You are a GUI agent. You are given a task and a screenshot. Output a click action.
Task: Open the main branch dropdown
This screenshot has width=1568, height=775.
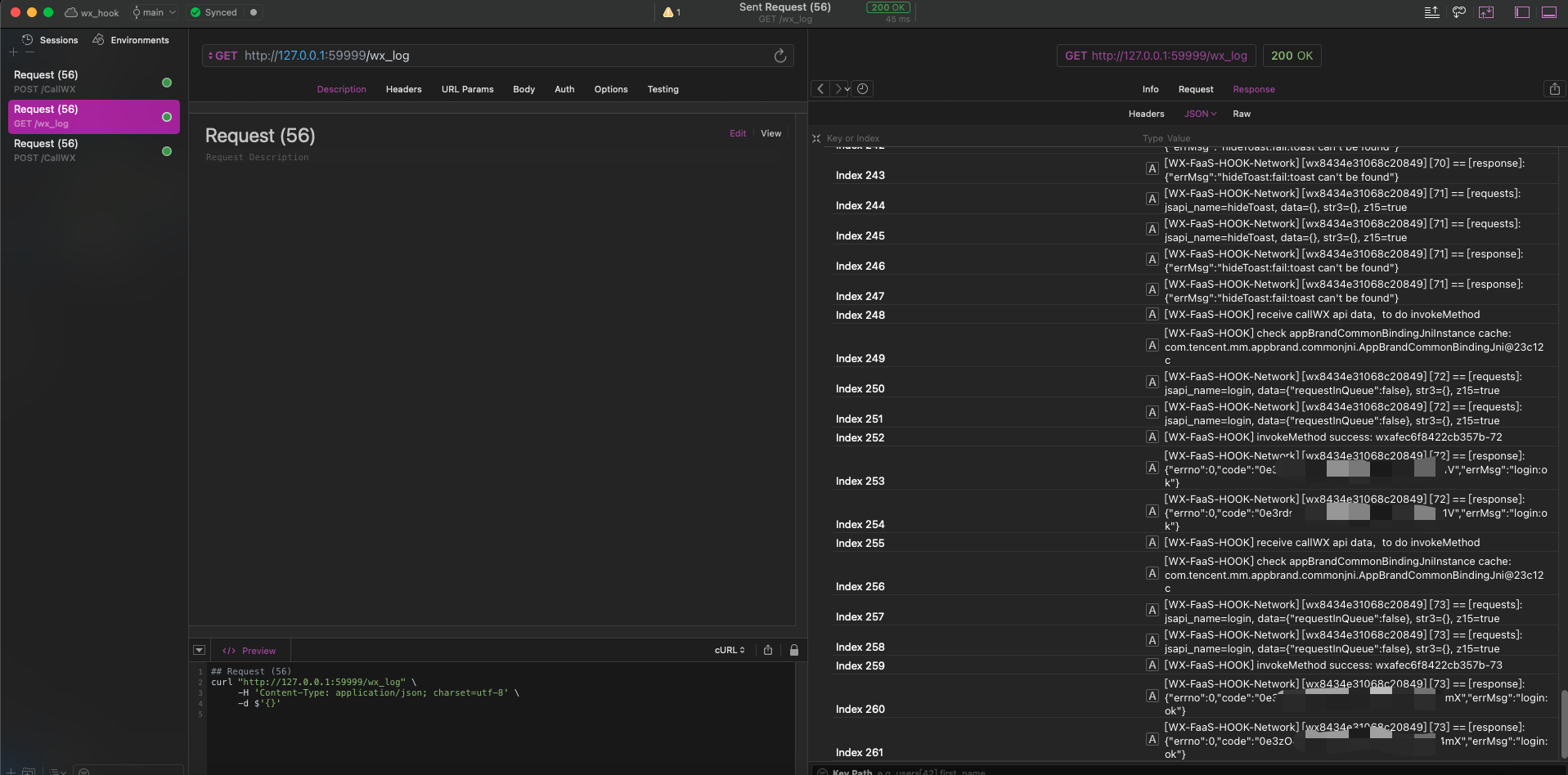point(154,12)
